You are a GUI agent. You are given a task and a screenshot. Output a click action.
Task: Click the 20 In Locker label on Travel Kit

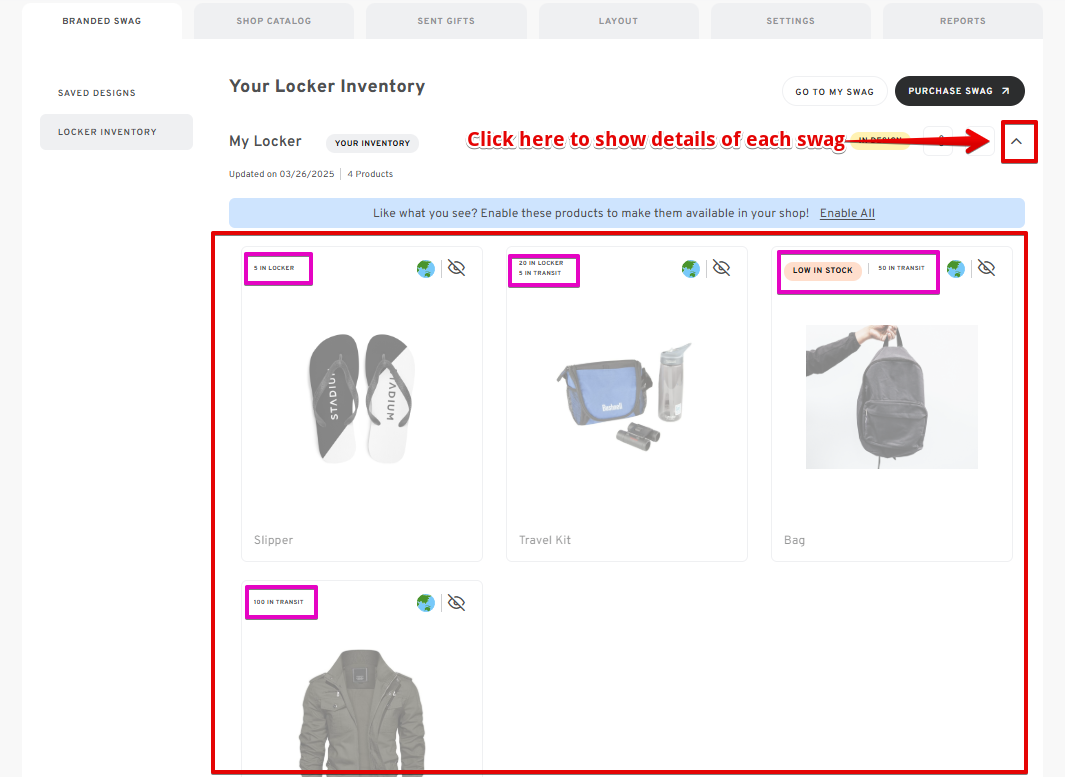tap(541, 263)
